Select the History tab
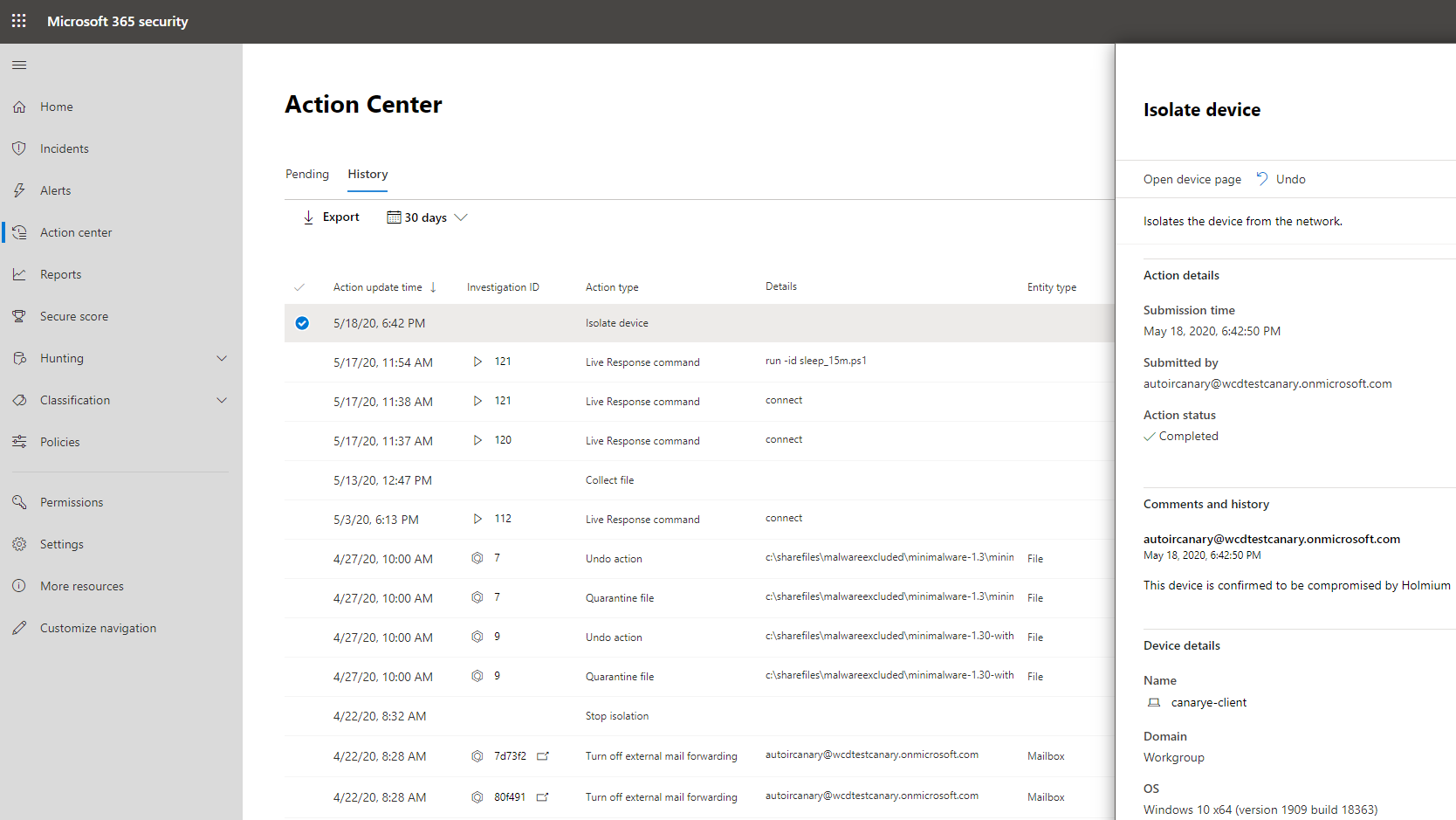1456x820 pixels. (367, 174)
